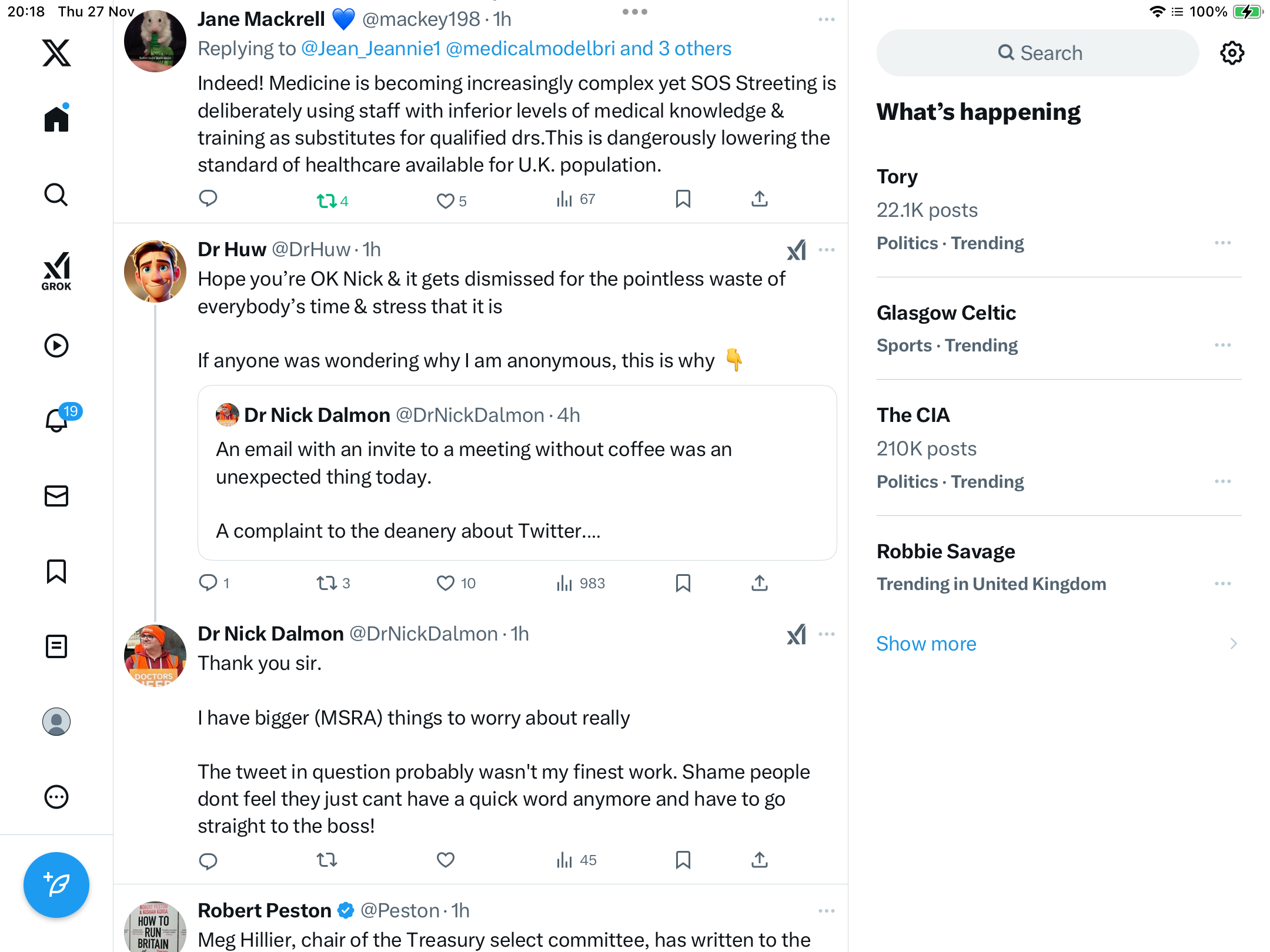The height and width of the screenshot is (952, 1270).
Task: Open the @Jean_Jeannie1 mention link
Action: coord(371,48)
